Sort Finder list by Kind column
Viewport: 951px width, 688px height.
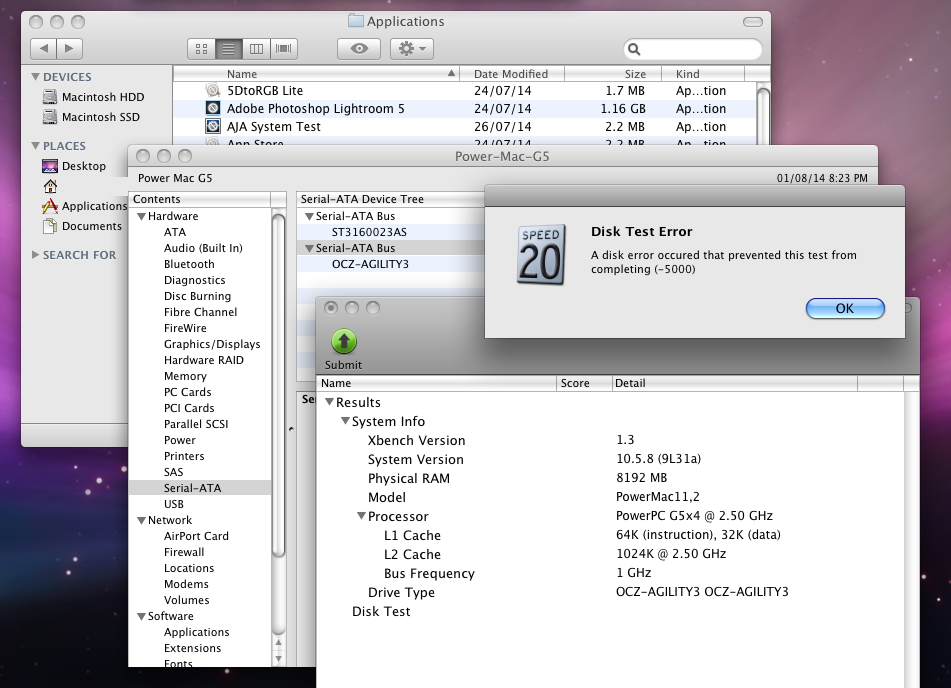point(702,74)
